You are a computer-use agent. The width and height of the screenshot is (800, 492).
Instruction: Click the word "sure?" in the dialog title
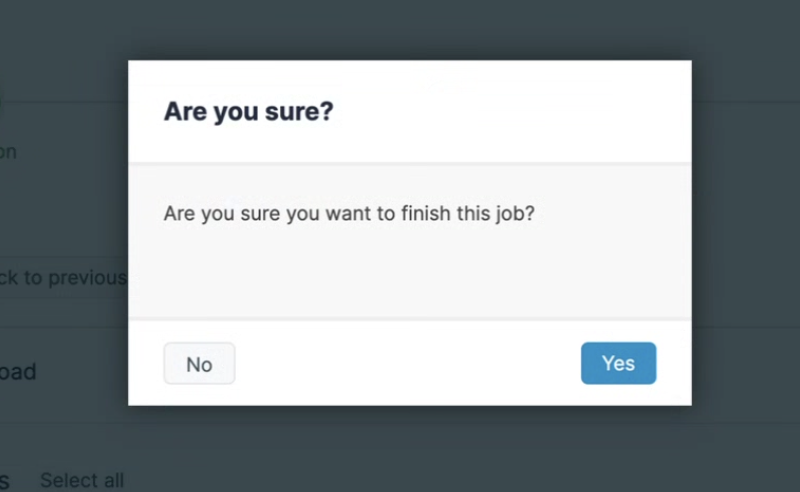(x=299, y=111)
